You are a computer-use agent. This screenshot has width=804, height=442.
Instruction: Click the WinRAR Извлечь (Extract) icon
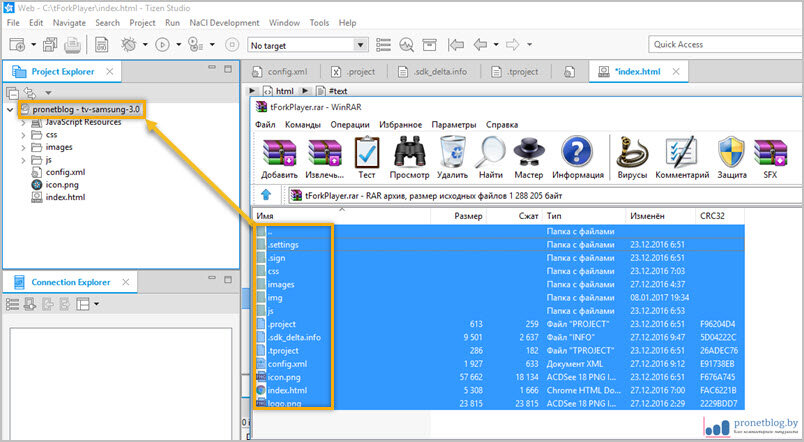pos(325,153)
